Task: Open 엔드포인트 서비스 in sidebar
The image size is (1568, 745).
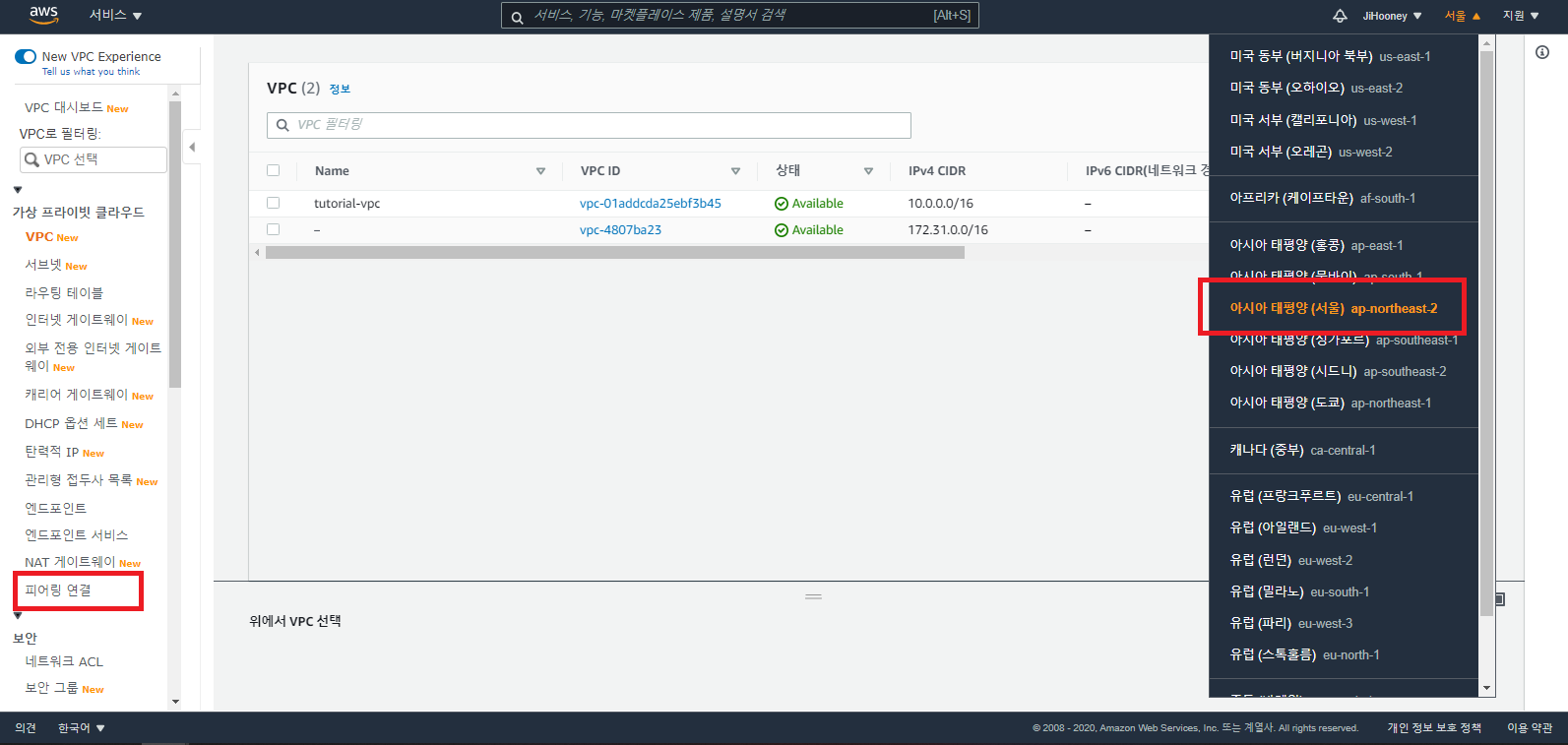Action: tap(77, 534)
